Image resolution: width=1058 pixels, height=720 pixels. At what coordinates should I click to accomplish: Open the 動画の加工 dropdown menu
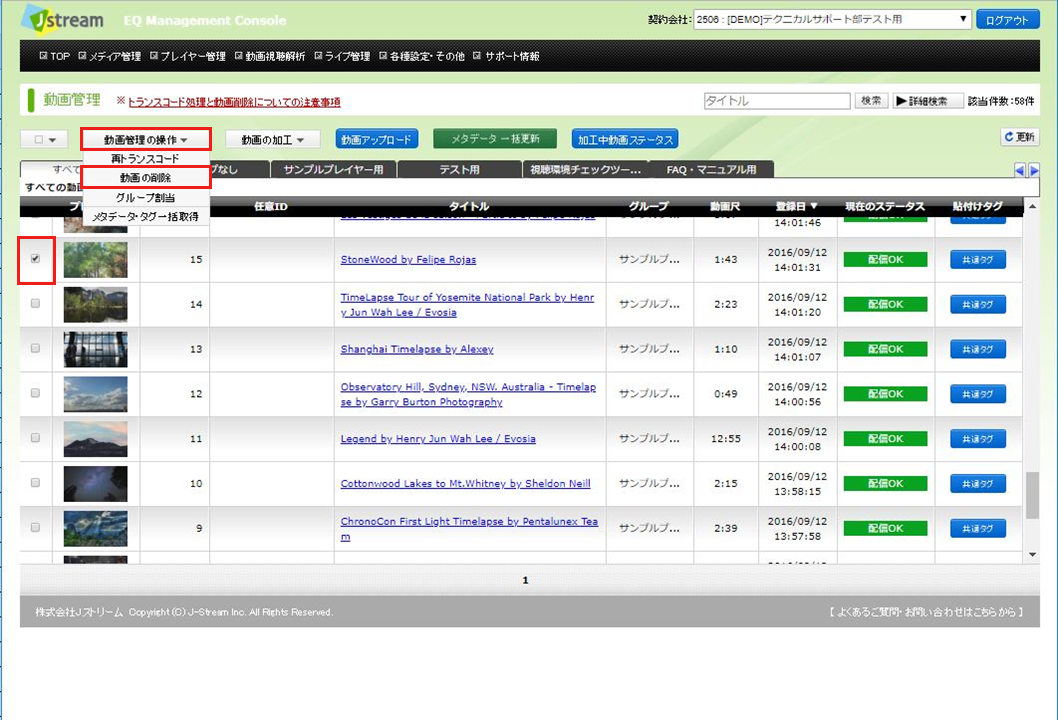[x=272, y=140]
